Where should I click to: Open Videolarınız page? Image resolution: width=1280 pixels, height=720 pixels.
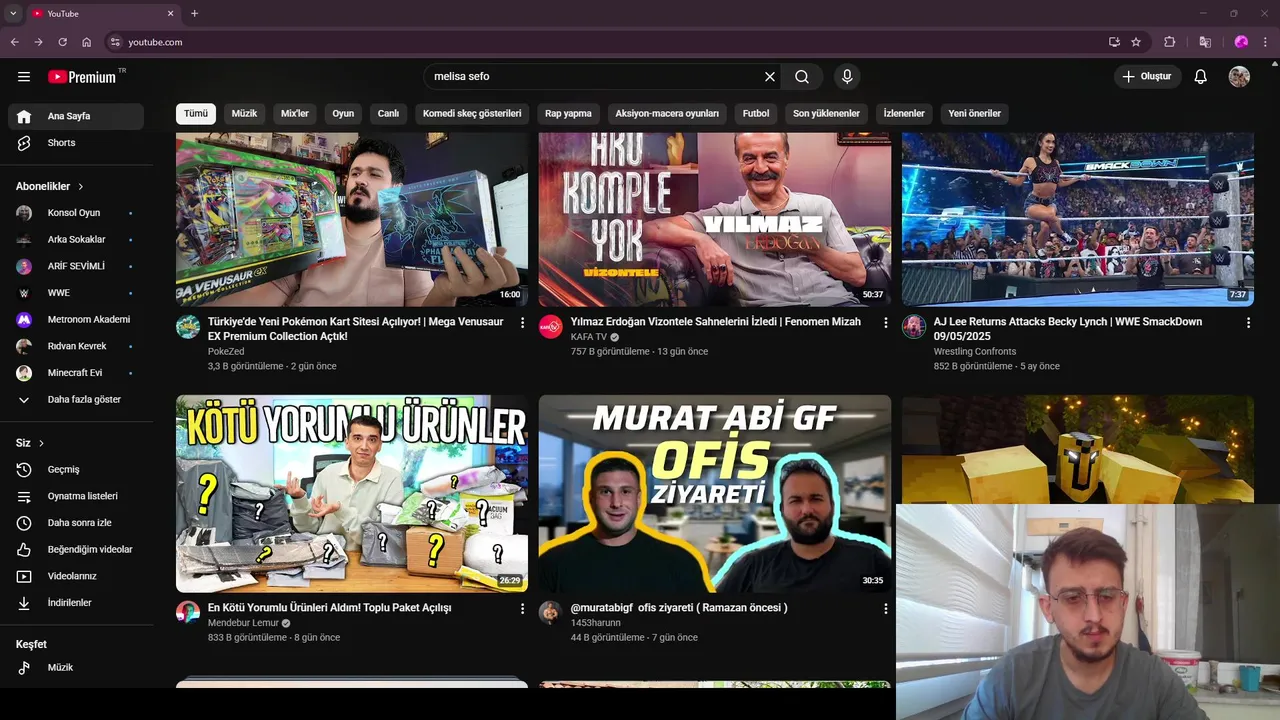coord(76,576)
